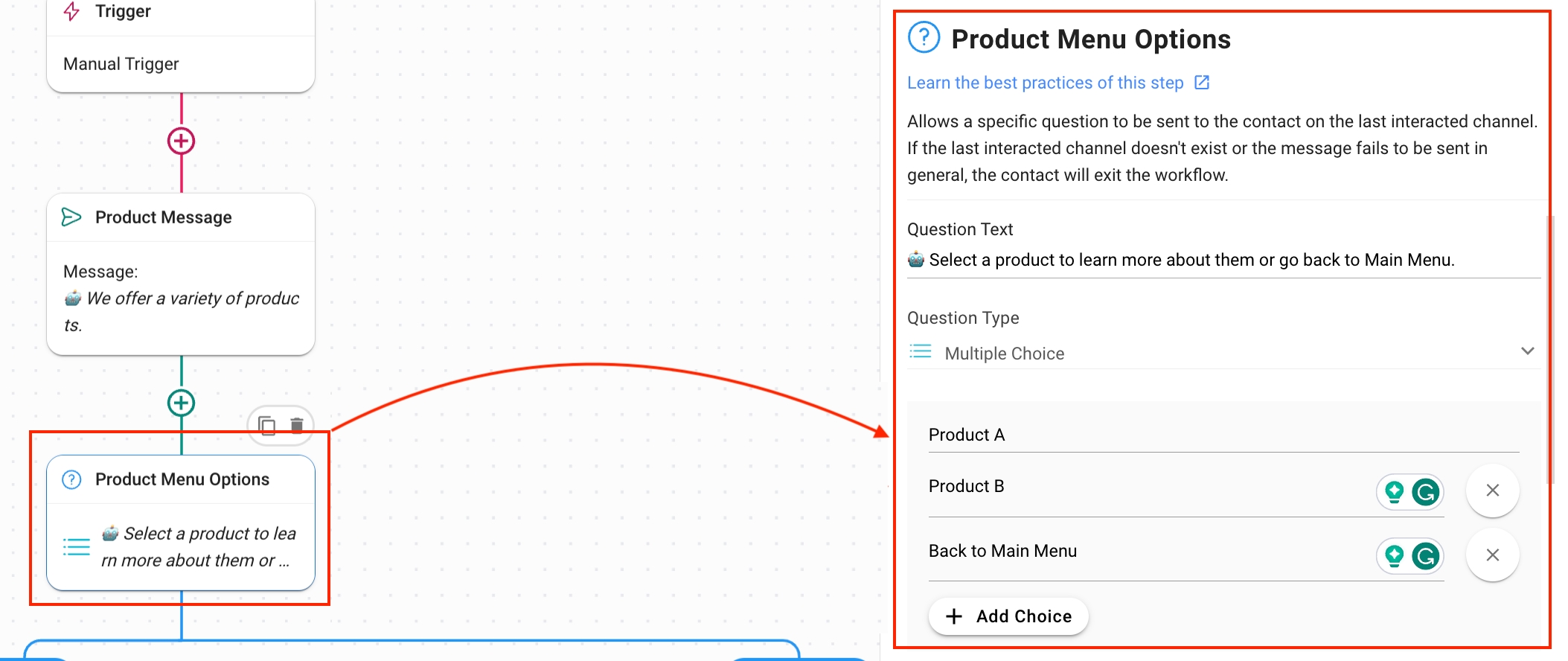Open Learn the best practices link

pos(1045,83)
